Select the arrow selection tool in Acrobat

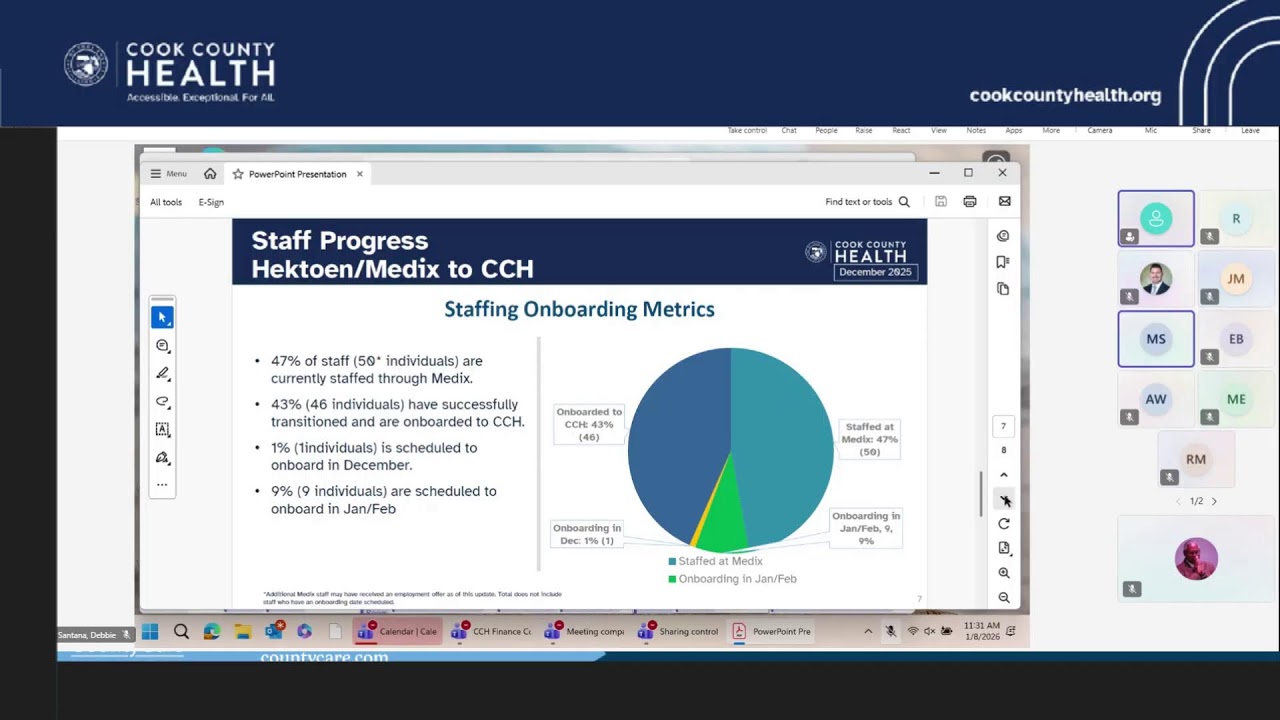point(162,317)
